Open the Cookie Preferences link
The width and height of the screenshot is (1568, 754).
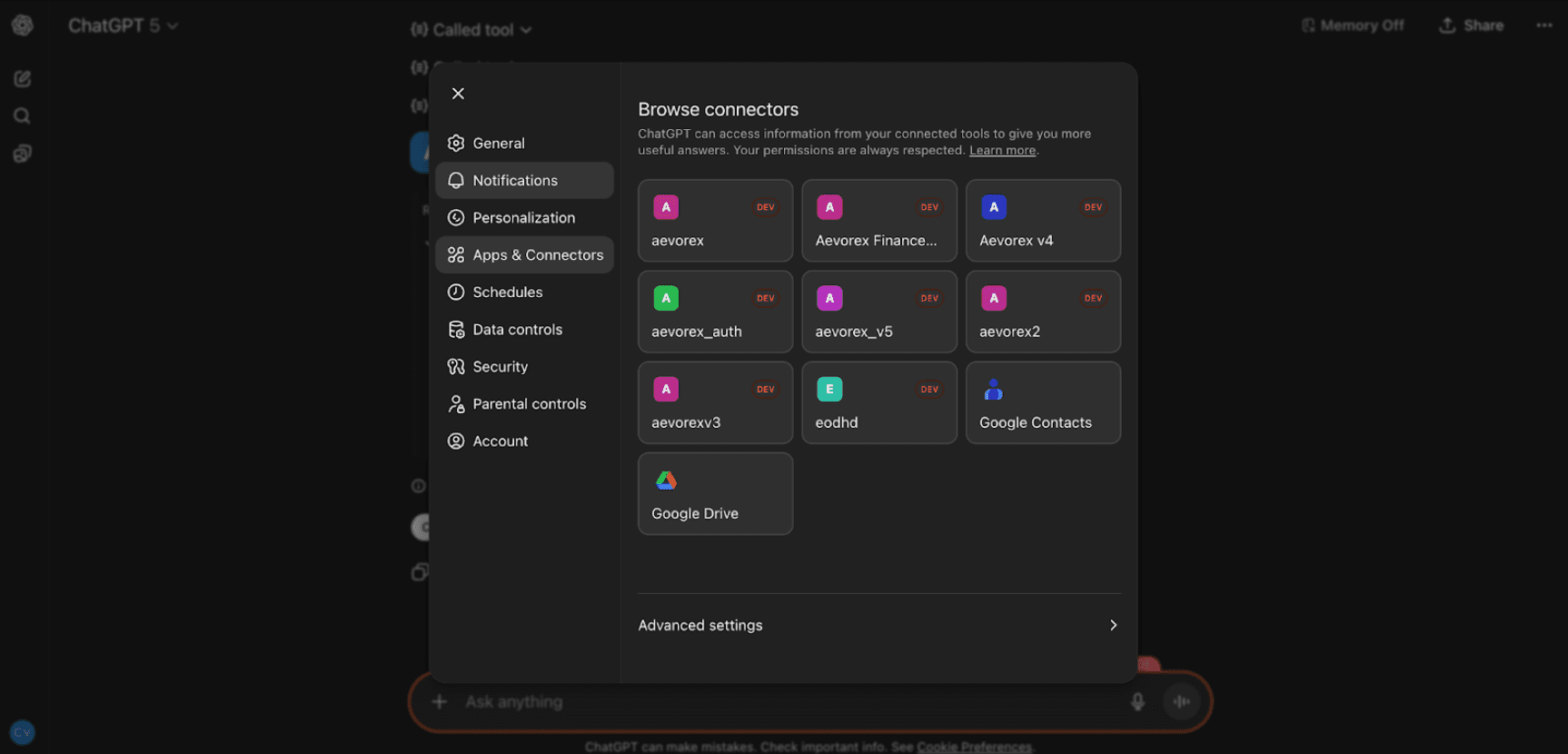click(x=974, y=747)
